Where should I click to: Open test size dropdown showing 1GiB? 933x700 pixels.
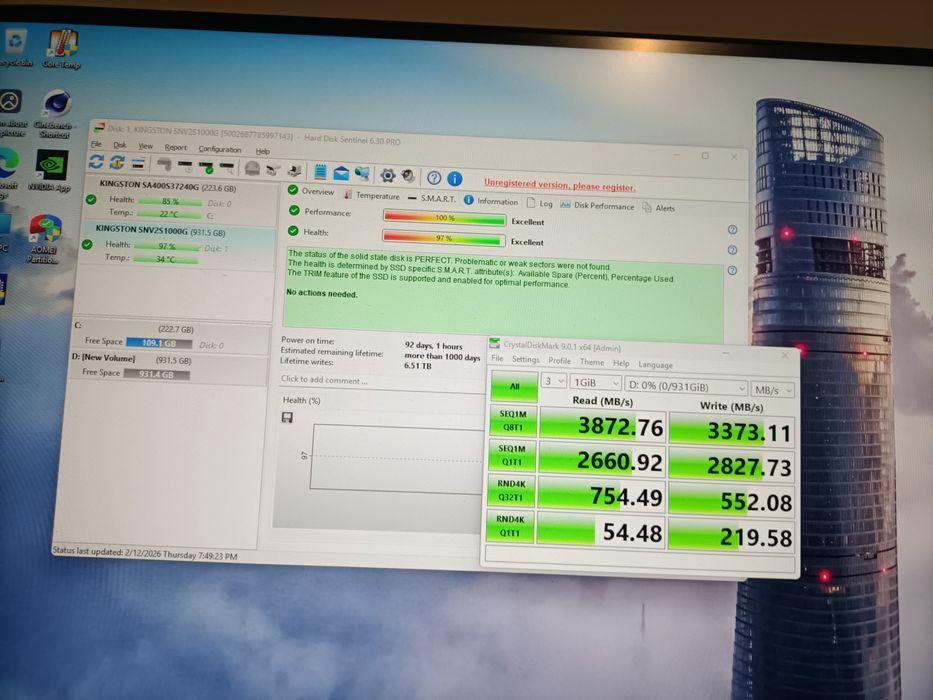coord(596,383)
